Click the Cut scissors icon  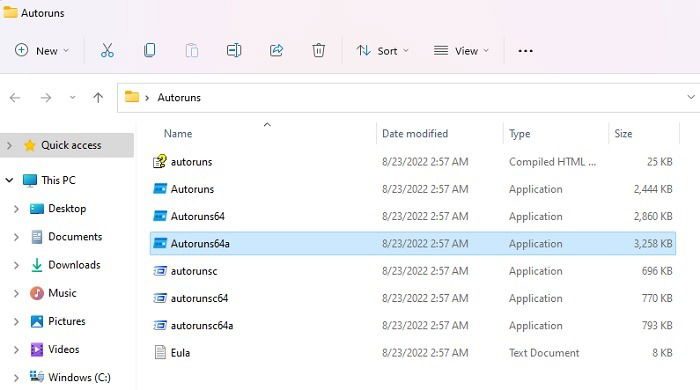tap(107, 50)
